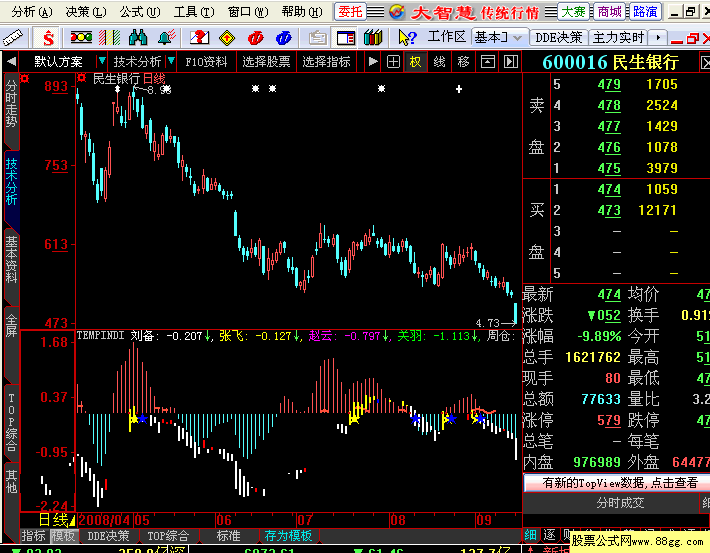710x553 pixels.
Task: Click the blue round info icon
Action: point(283,38)
